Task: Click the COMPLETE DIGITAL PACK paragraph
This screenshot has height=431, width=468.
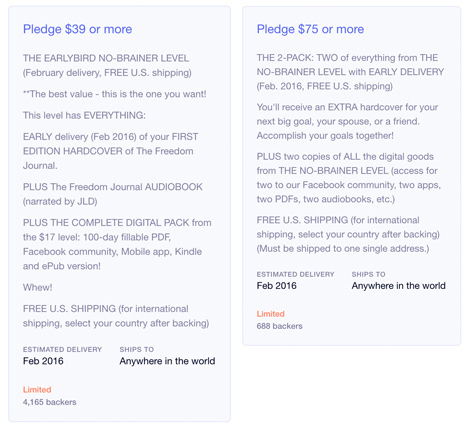Action: [117, 244]
